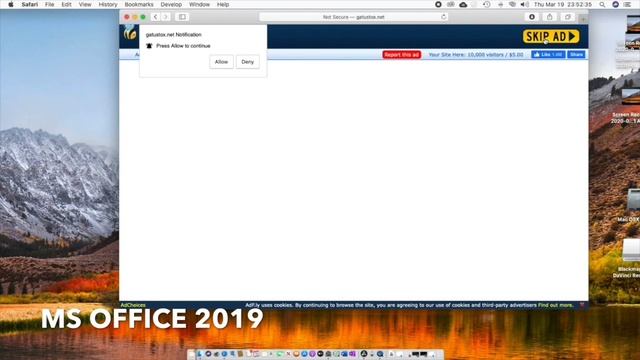
Task: Open the Bookmarks menu
Action: click(x=139, y=4)
